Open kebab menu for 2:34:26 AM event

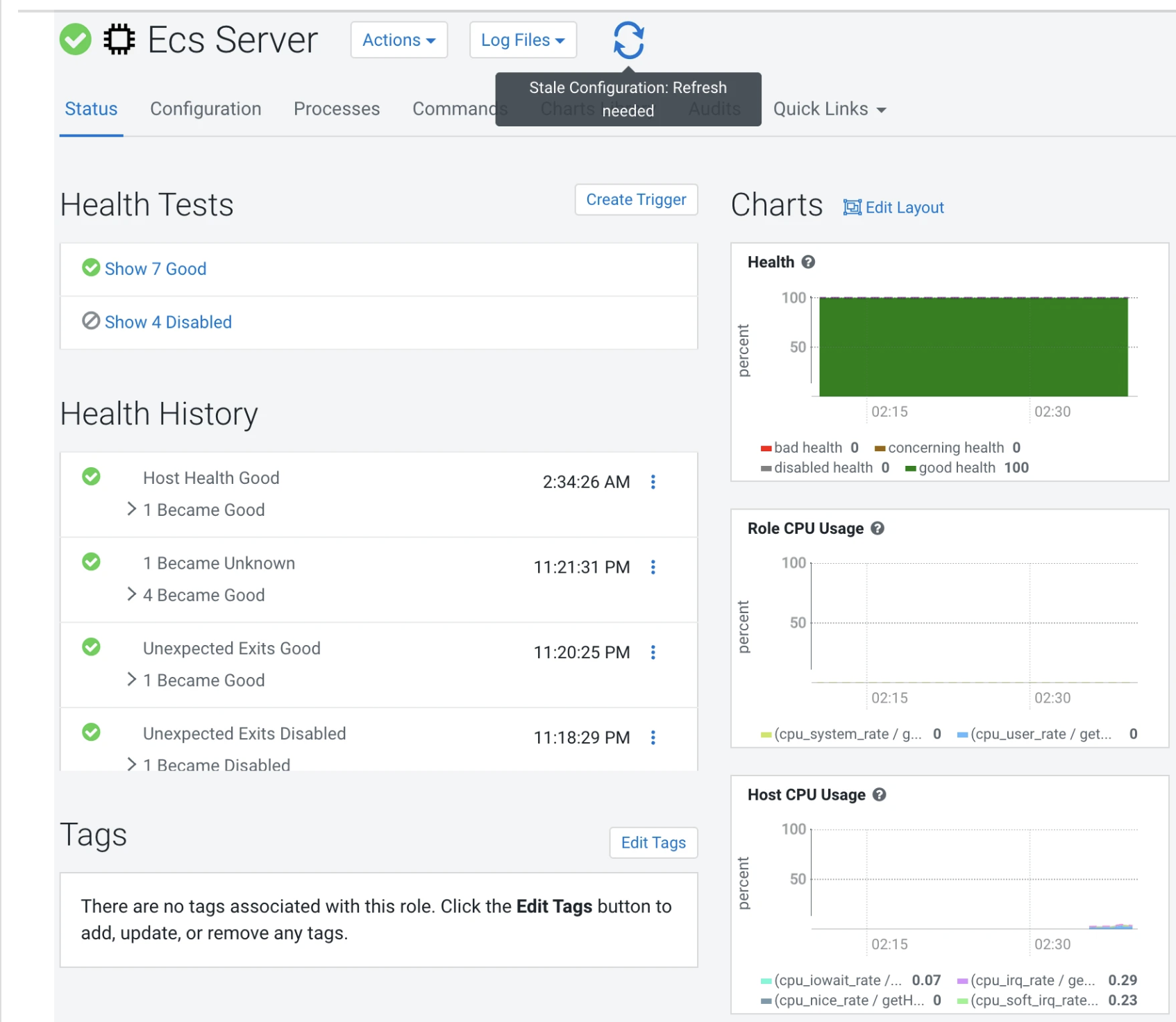click(x=653, y=482)
